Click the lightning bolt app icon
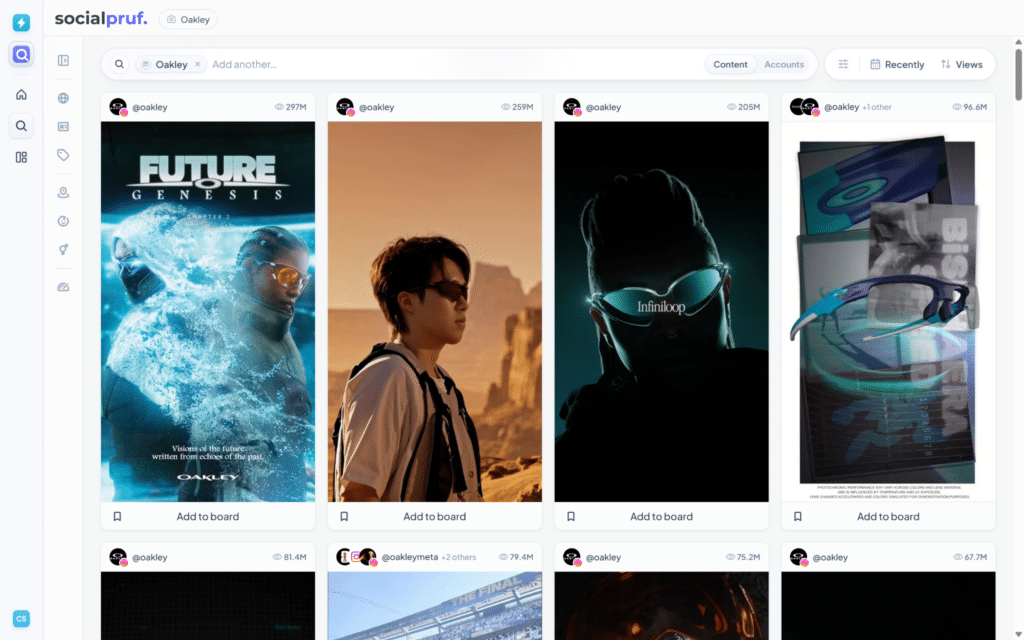 [21, 23]
